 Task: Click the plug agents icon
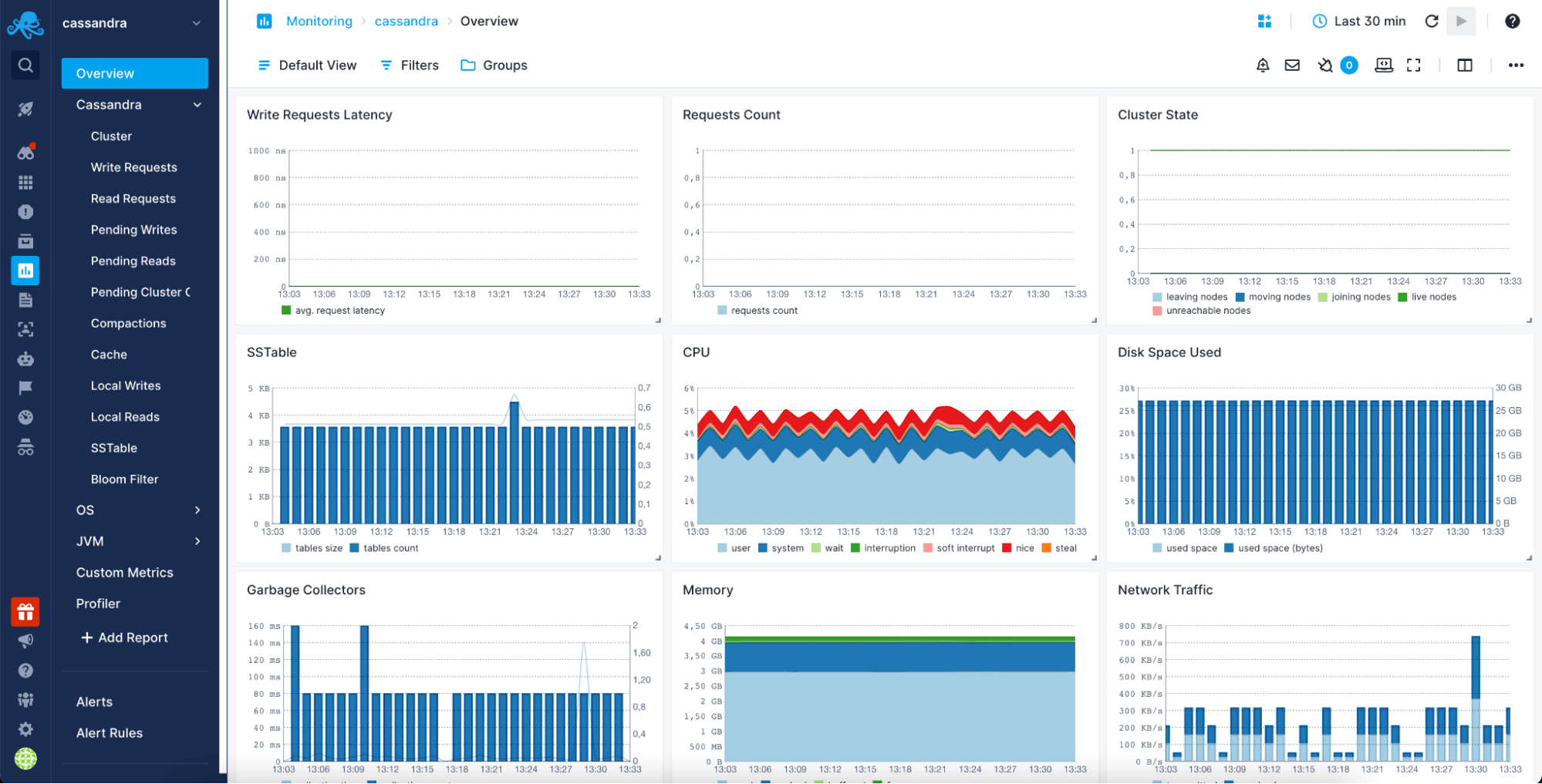(1325, 66)
